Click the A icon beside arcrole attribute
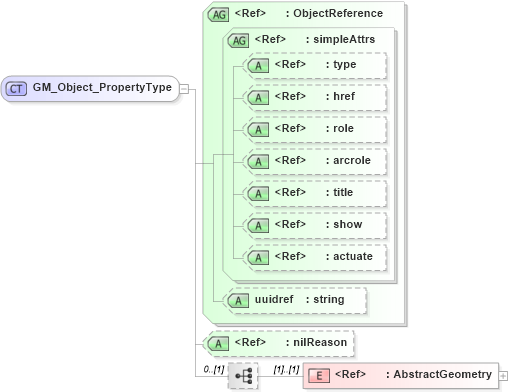508x392 pixels. (x=258, y=162)
